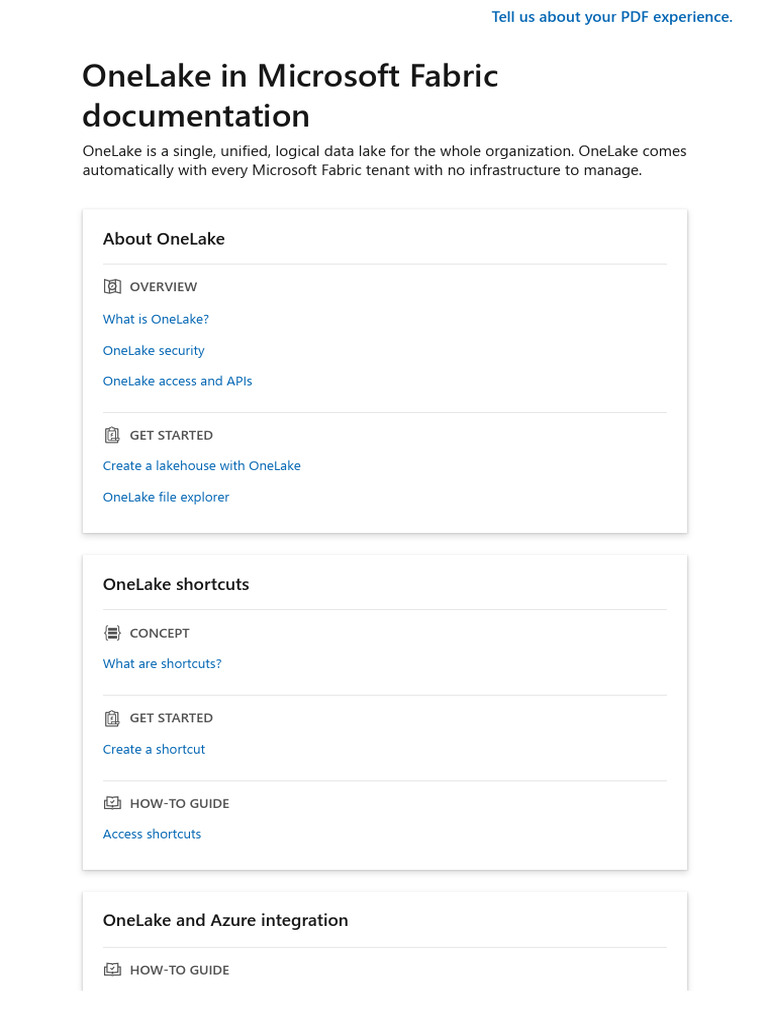Click the Concept icon in OneLake shortcuts
Viewport: 768px width, 1024px height.
pos(112,633)
